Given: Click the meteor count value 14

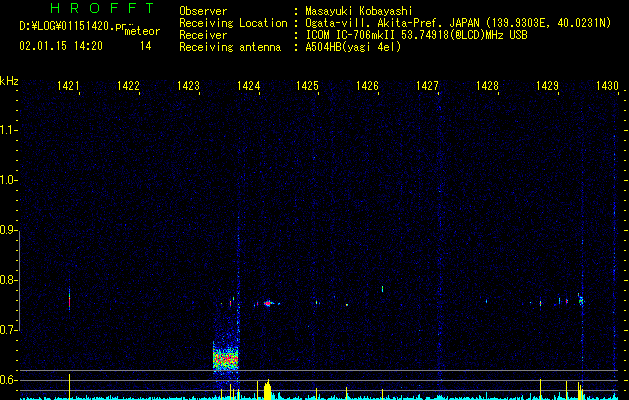Looking at the screenshot, I should (146, 46).
